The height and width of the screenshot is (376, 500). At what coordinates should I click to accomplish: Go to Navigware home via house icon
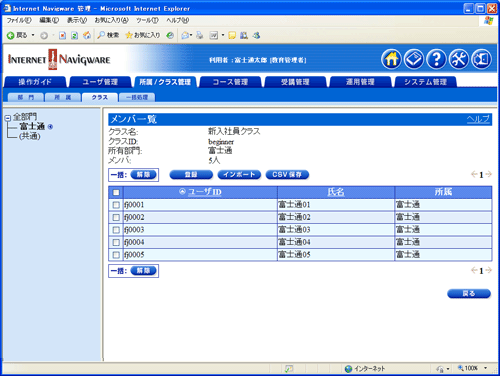[391, 59]
